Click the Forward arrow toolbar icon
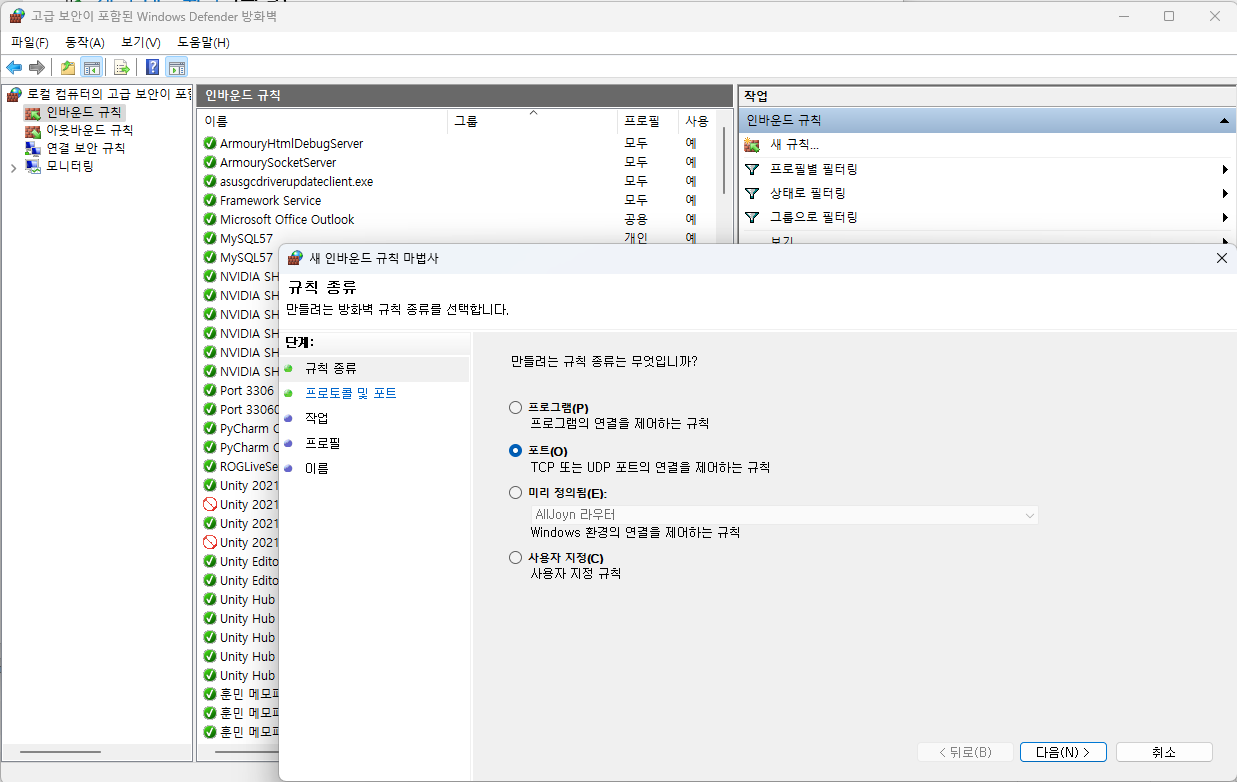Image resolution: width=1237 pixels, height=782 pixels. 37,67
